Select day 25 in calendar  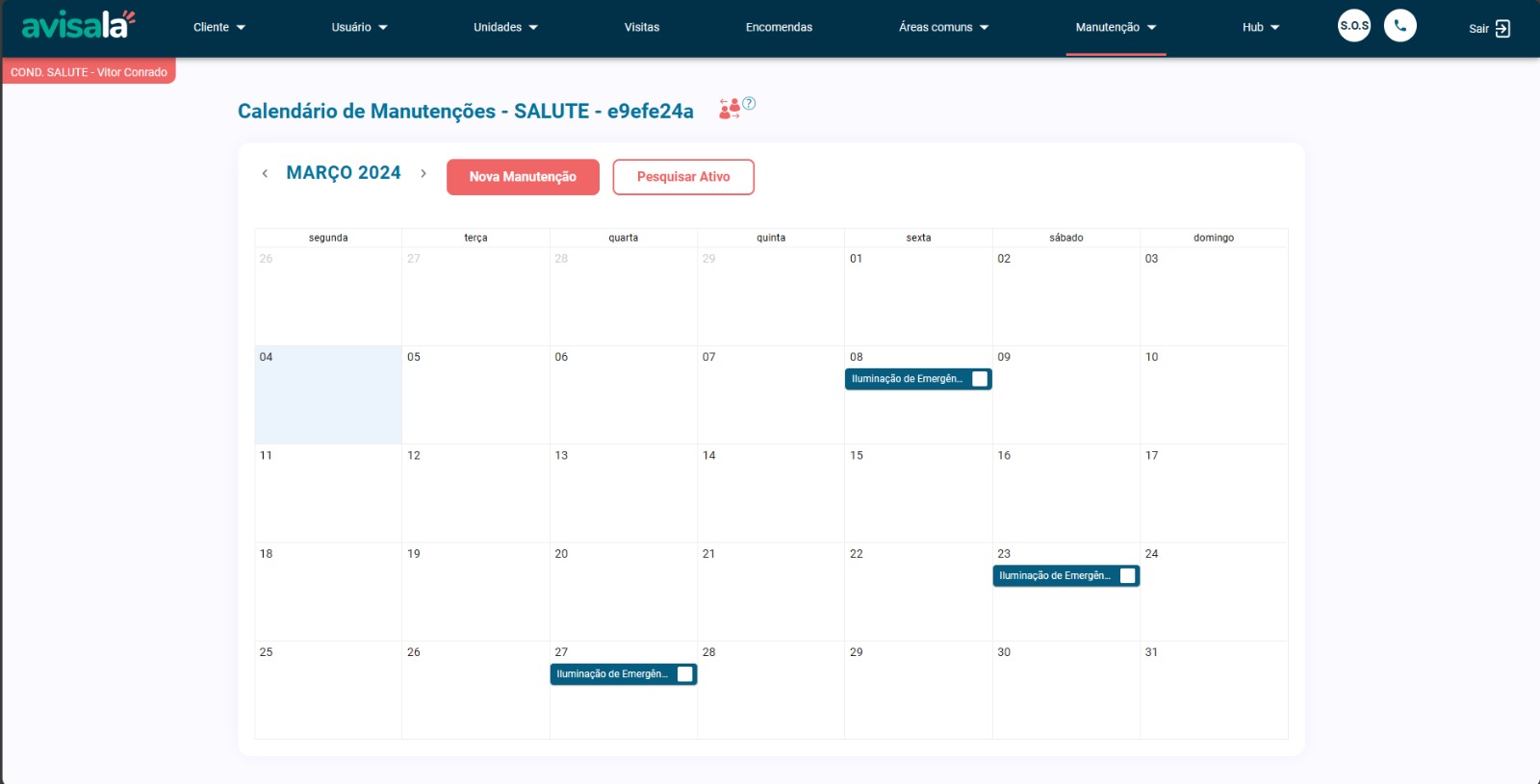coord(328,690)
